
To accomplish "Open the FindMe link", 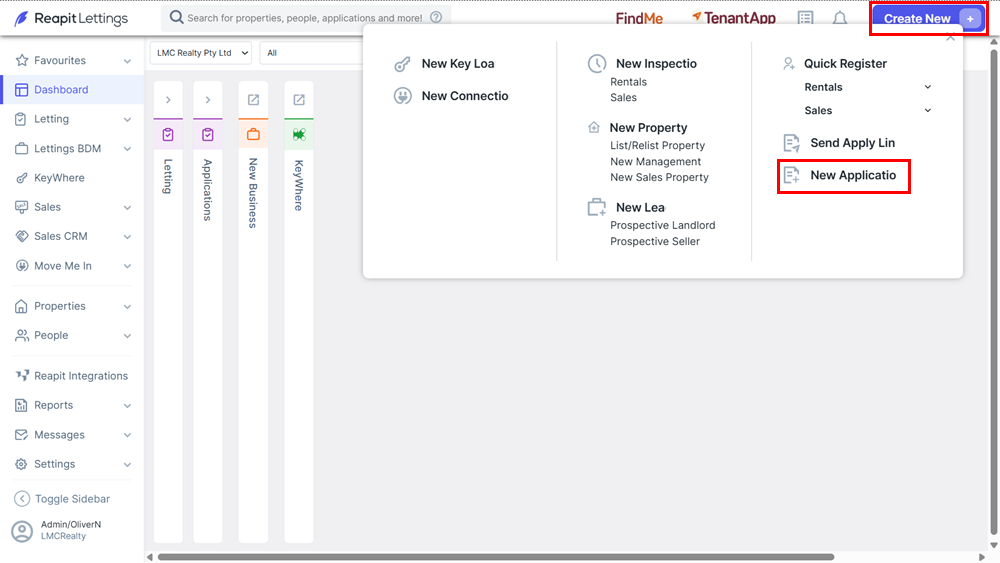I will click(x=638, y=18).
